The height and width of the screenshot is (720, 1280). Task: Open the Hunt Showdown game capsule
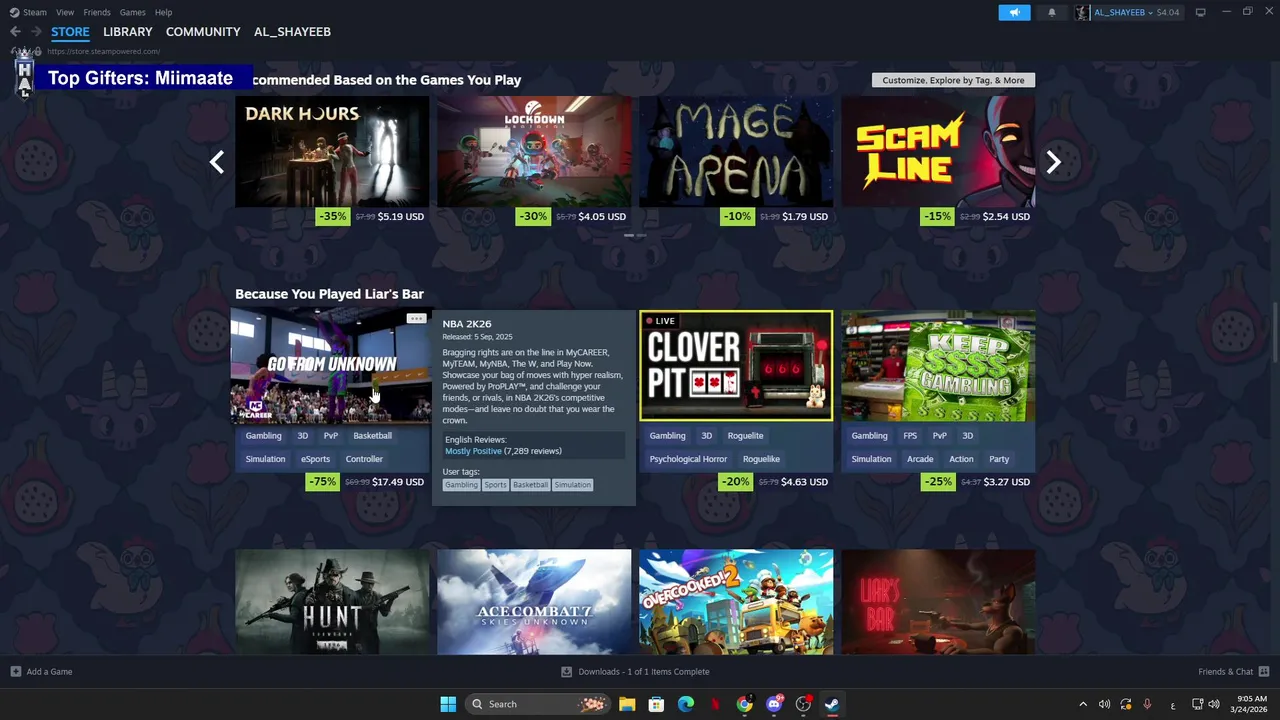(x=332, y=602)
